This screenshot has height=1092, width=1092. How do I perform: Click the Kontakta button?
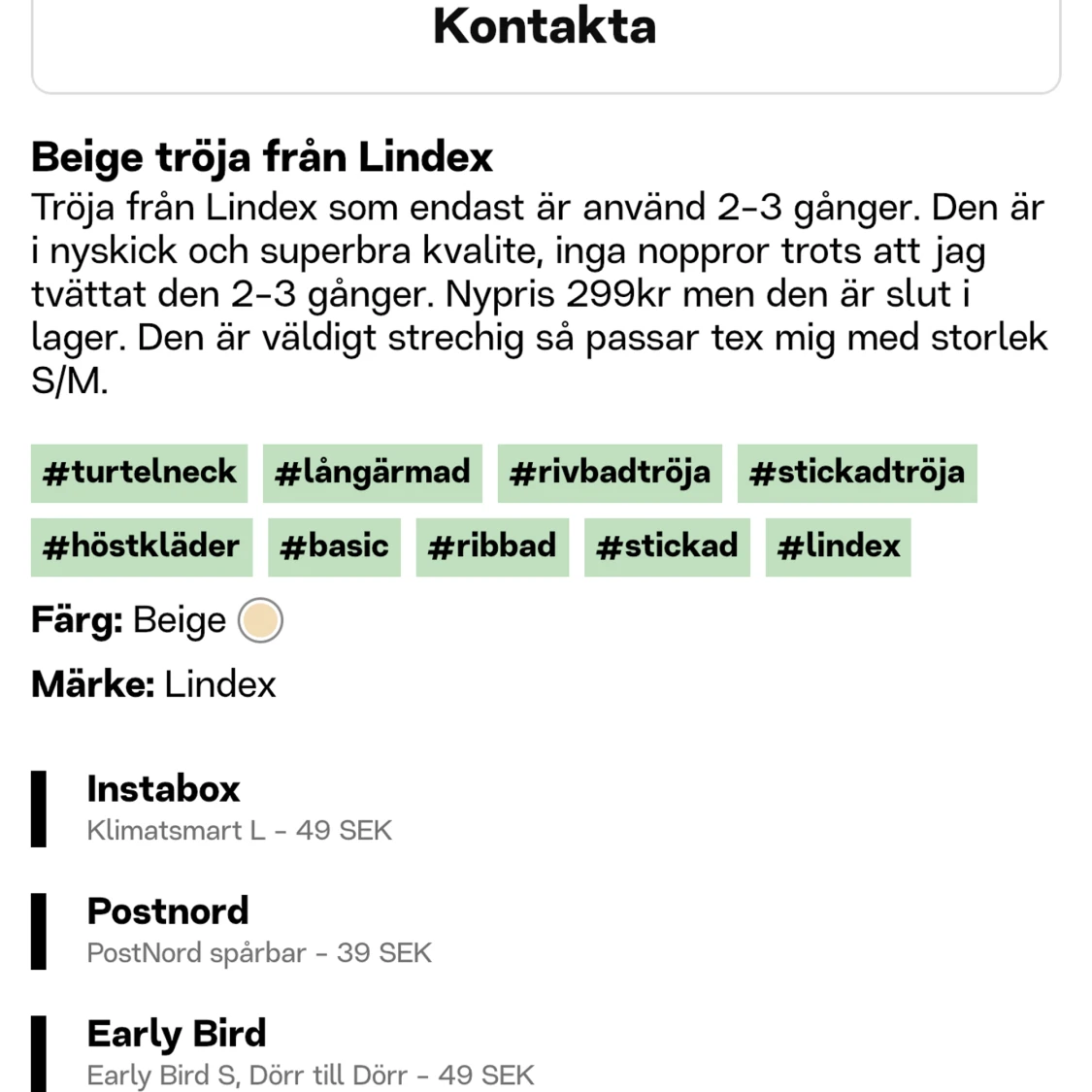pyautogui.click(x=544, y=28)
